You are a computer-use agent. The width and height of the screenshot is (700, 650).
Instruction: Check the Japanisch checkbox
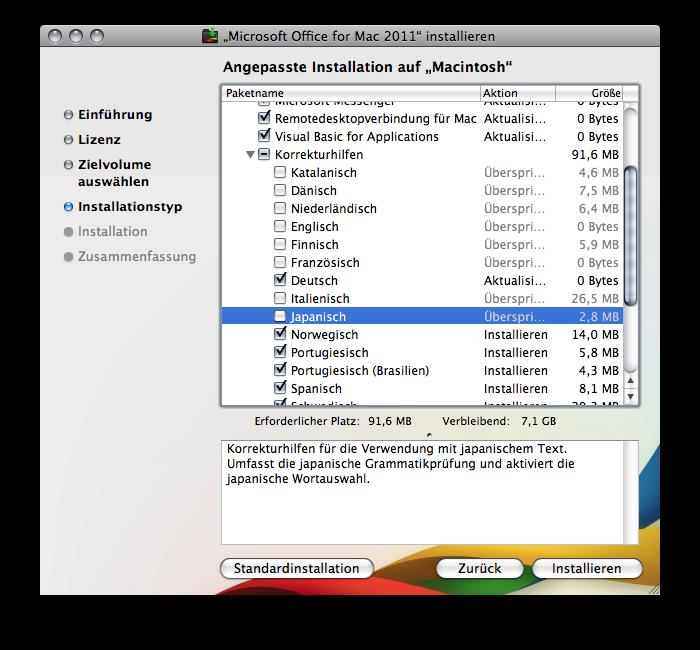pyautogui.click(x=280, y=316)
